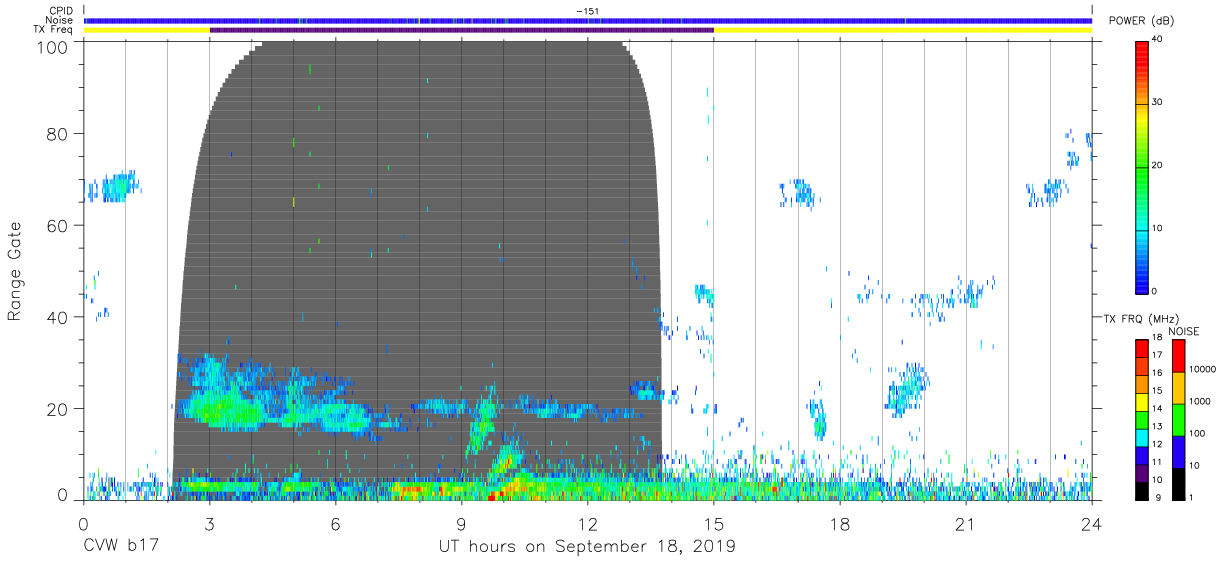Image resolution: width=1228 pixels, height=567 pixels.
Task: Click range gate tick label 40
Action: pos(58,318)
